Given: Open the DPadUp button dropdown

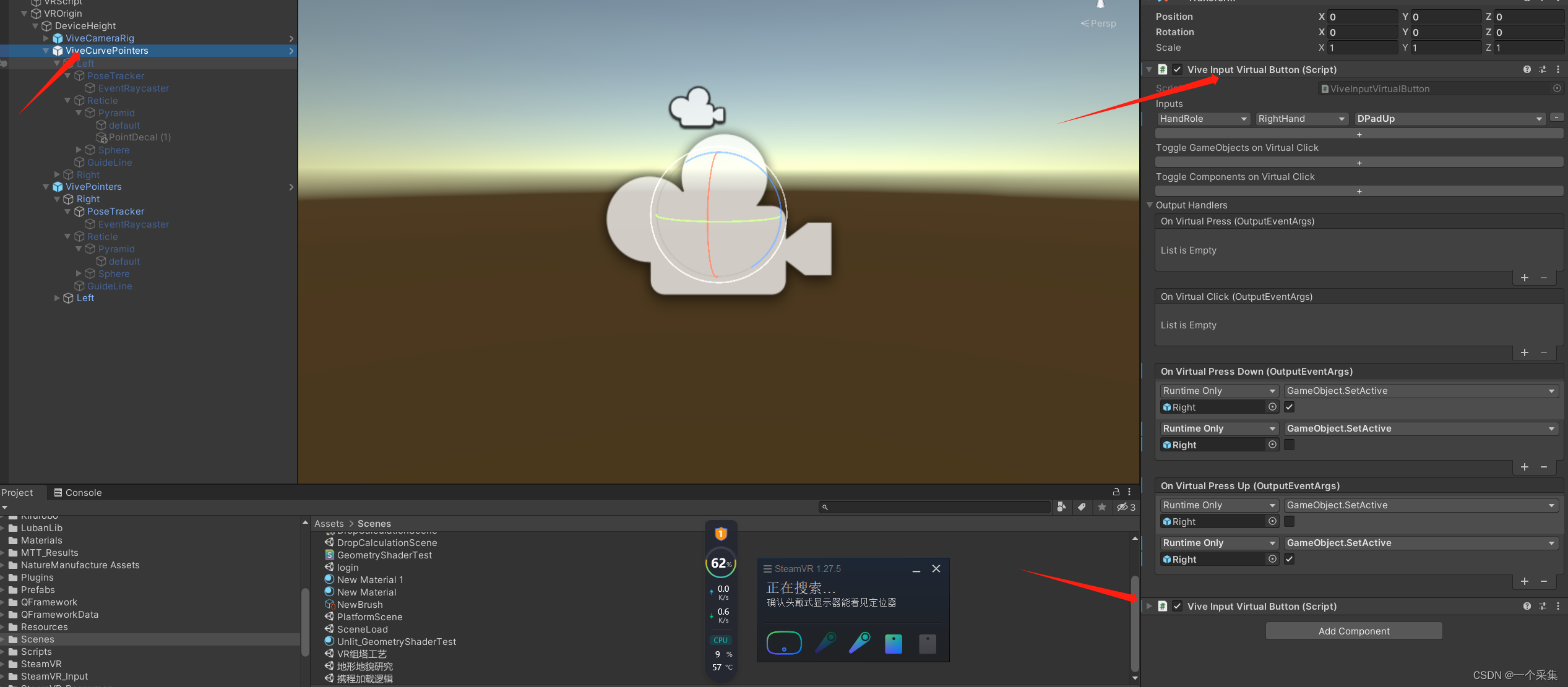Looking at the screenshot, I should [x=1449, y=119].
